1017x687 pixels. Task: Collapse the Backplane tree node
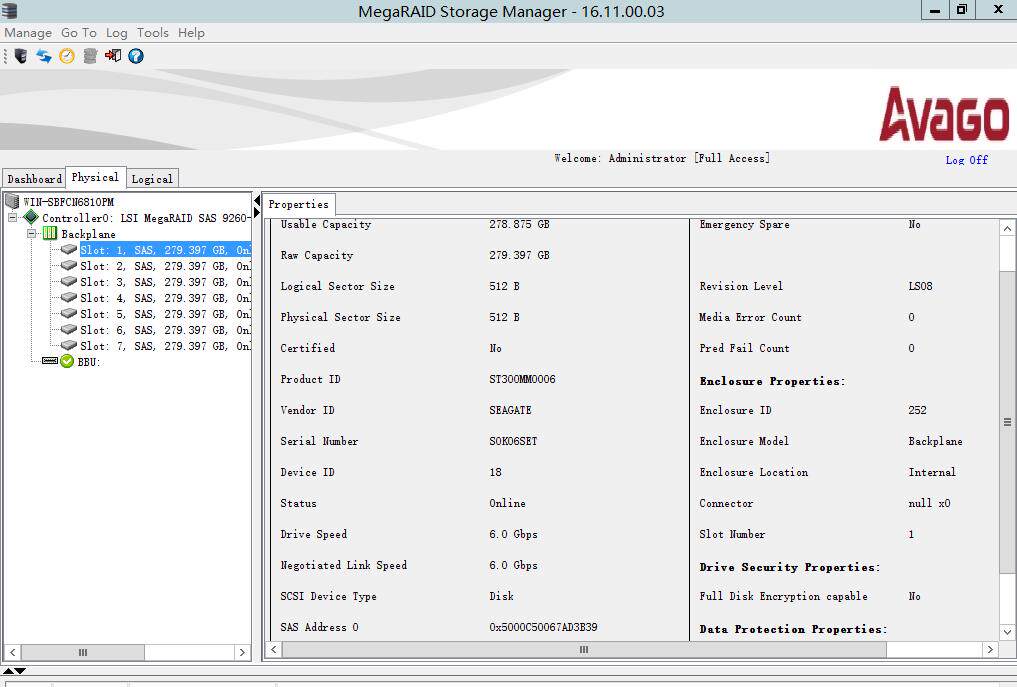pos(31,234)
